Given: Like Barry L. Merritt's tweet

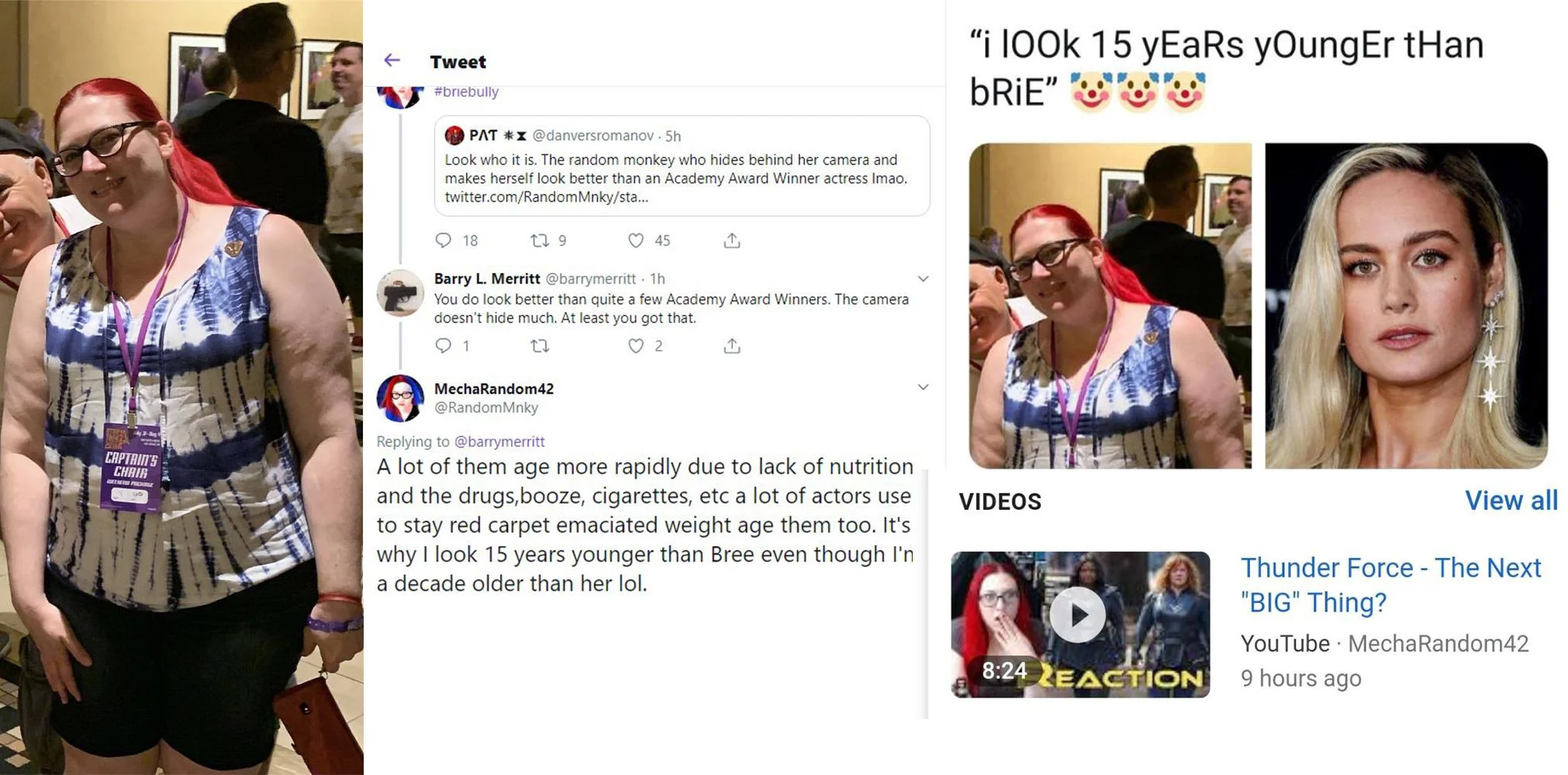Looking at the screenshot, I should (636, 346).
